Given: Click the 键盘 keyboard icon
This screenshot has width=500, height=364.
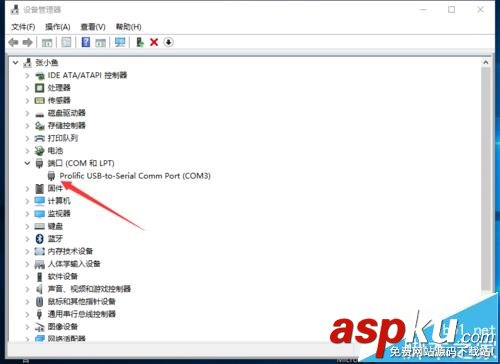Looking at the screenshot, I should (x=40, y=226).
